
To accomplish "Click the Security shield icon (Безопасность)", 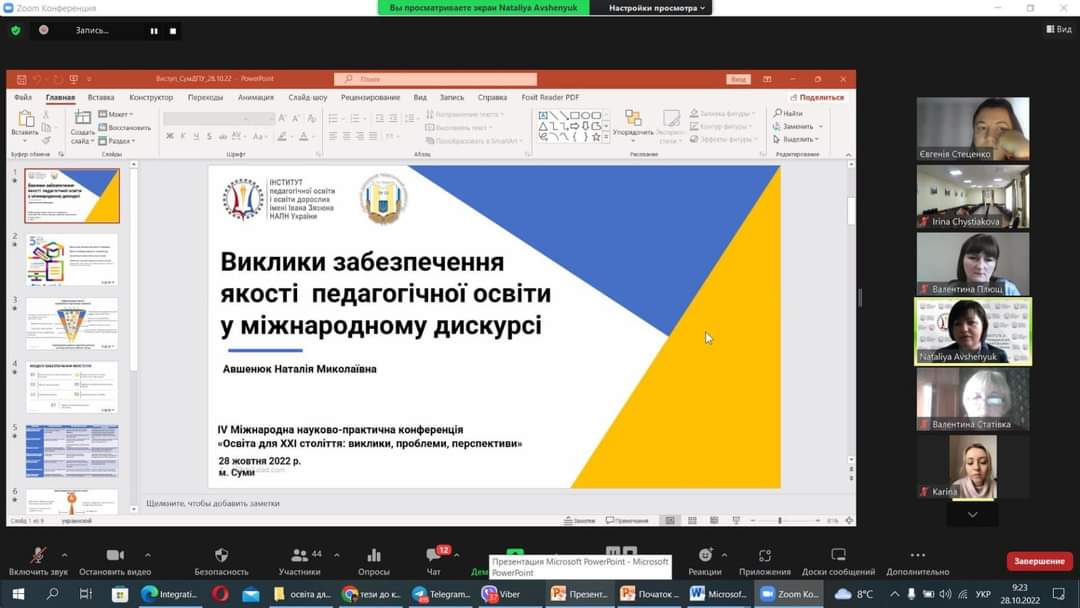I will click(x=221, y=556).
